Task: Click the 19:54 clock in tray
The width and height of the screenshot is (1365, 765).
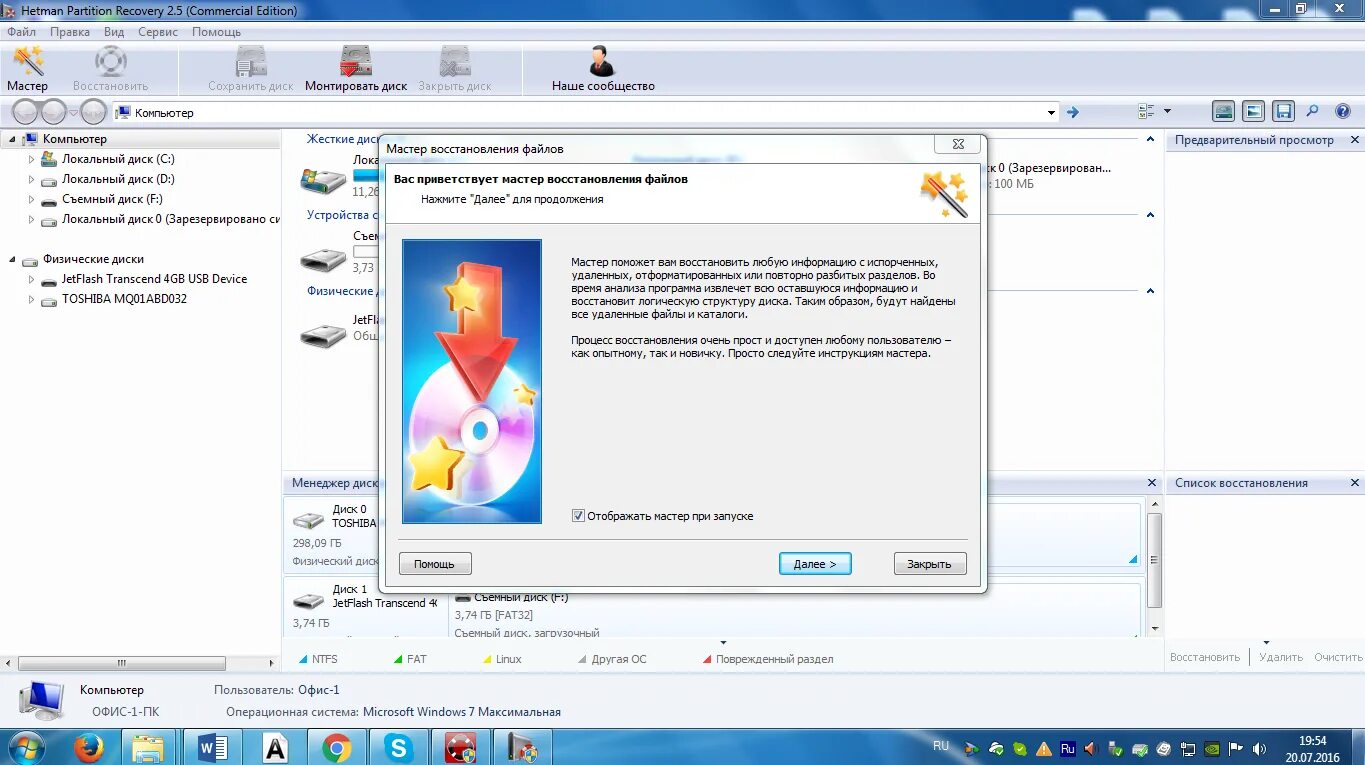Action: [x=1313, y=741]
